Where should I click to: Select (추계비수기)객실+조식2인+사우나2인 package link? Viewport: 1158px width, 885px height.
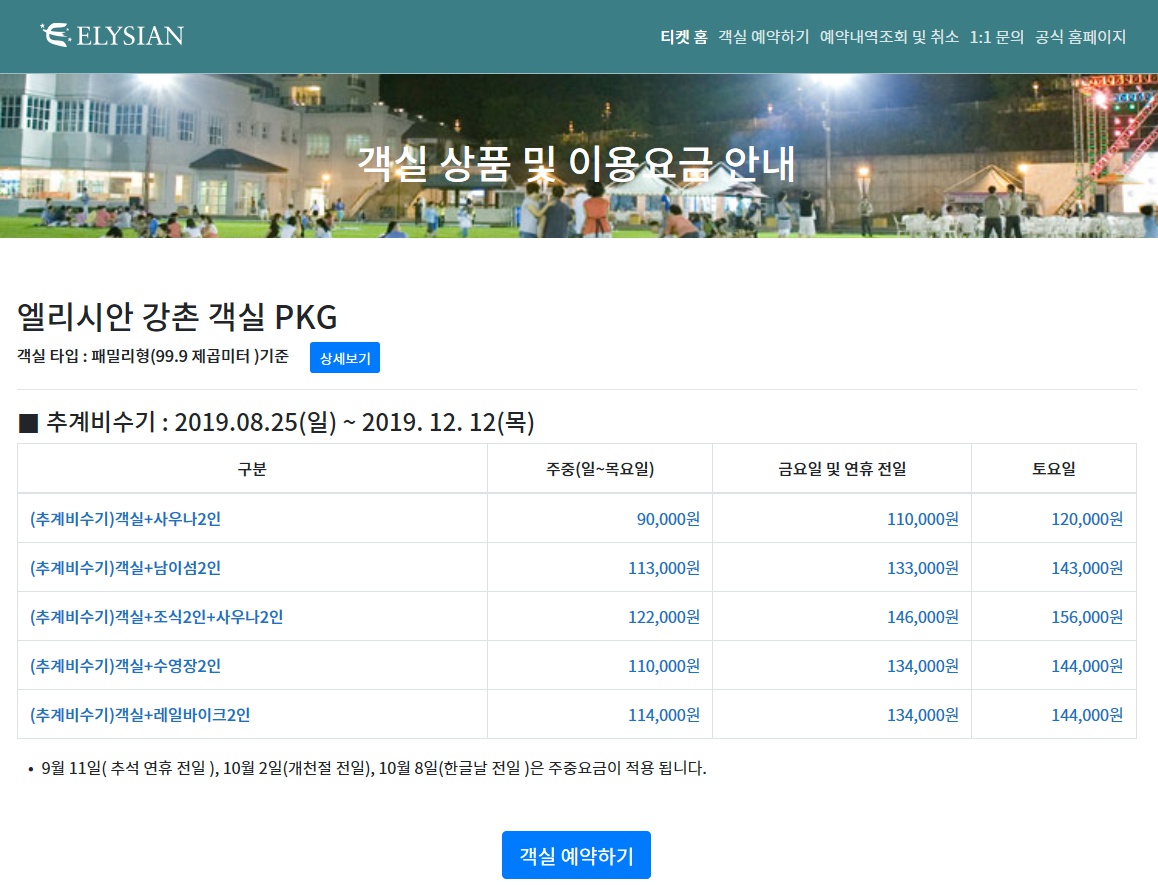click(157, 617)
